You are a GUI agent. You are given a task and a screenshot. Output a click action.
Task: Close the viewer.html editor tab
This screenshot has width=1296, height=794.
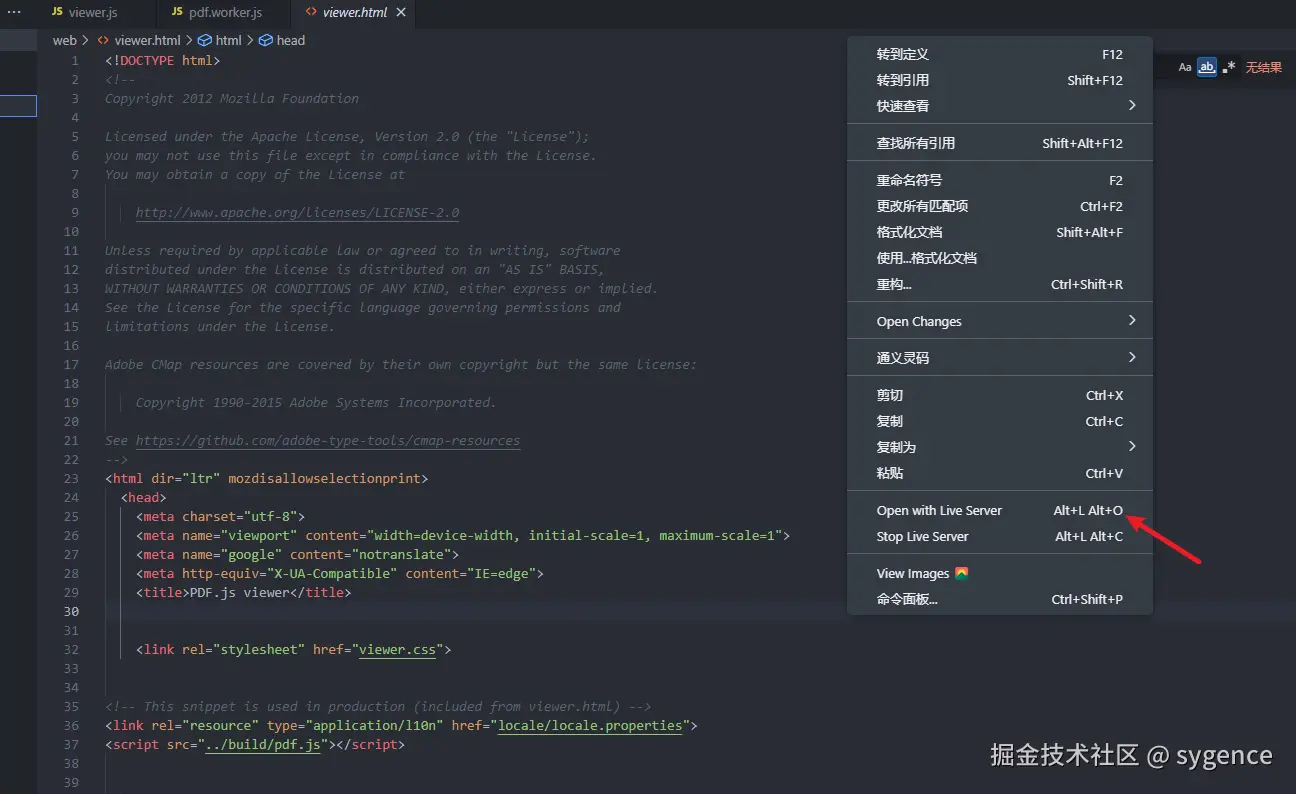(x=401, y=12)
